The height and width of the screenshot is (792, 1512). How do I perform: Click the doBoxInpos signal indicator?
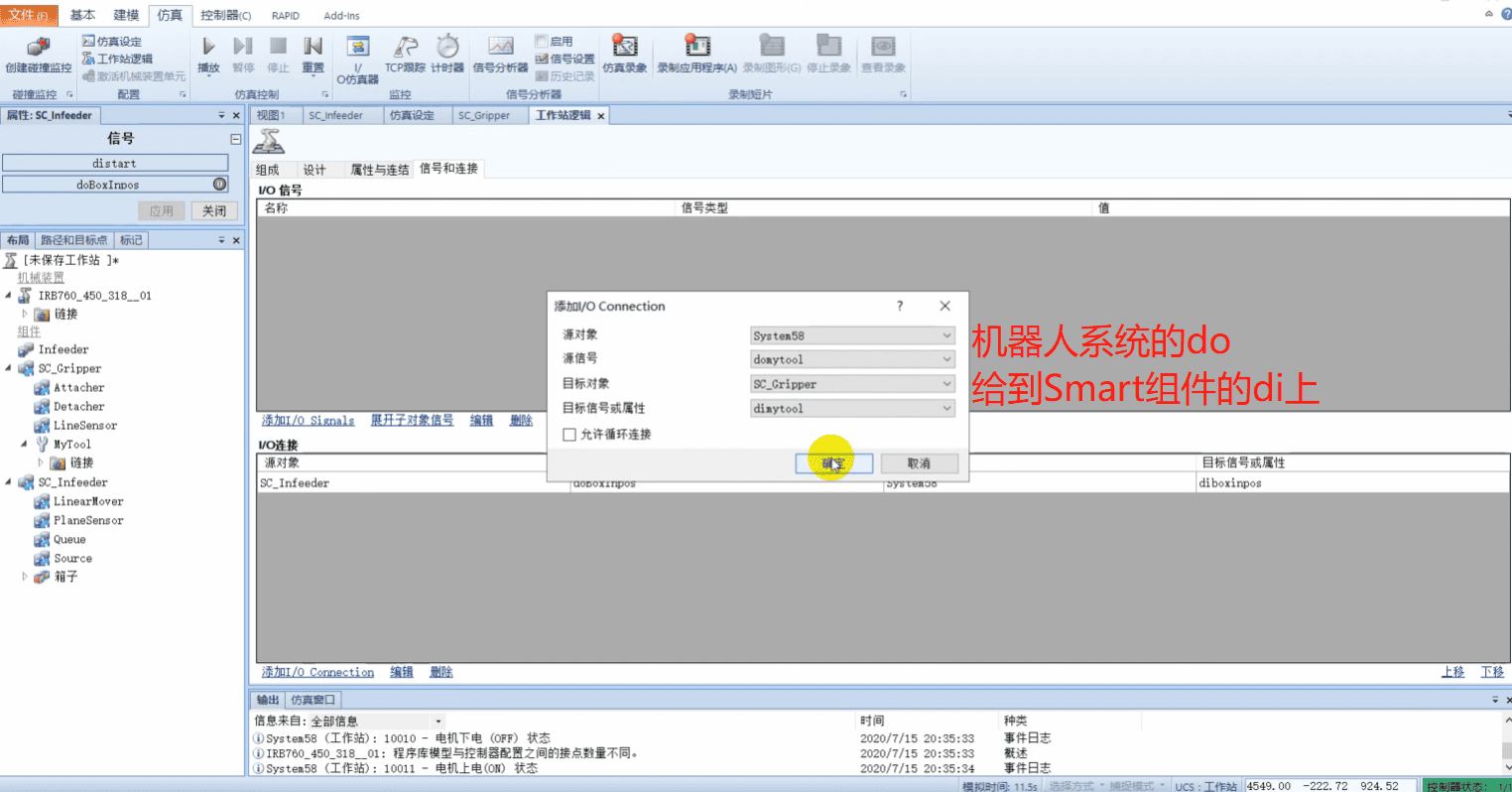(219, 184)
